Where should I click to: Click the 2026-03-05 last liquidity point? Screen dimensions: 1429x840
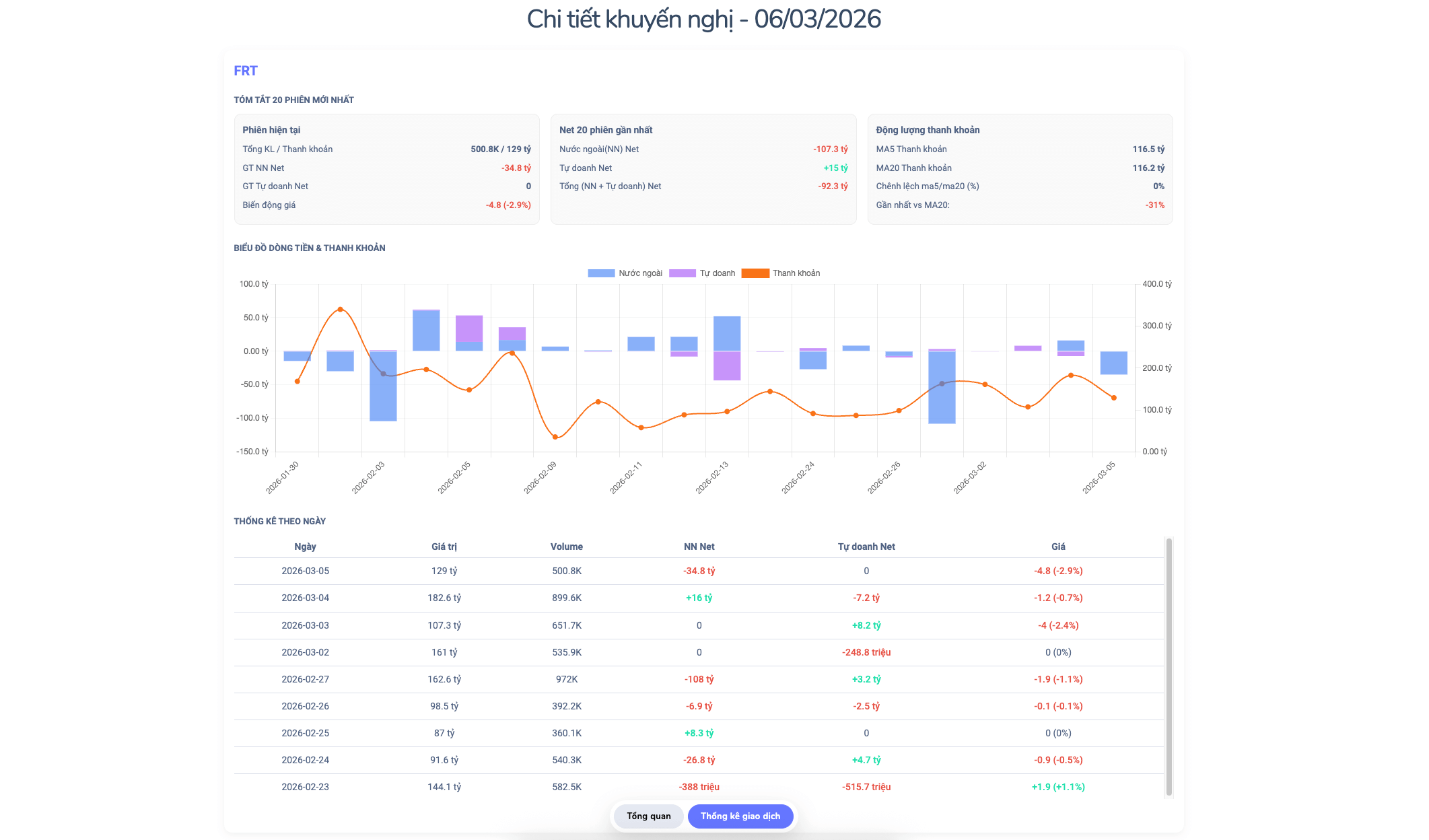1113,398
